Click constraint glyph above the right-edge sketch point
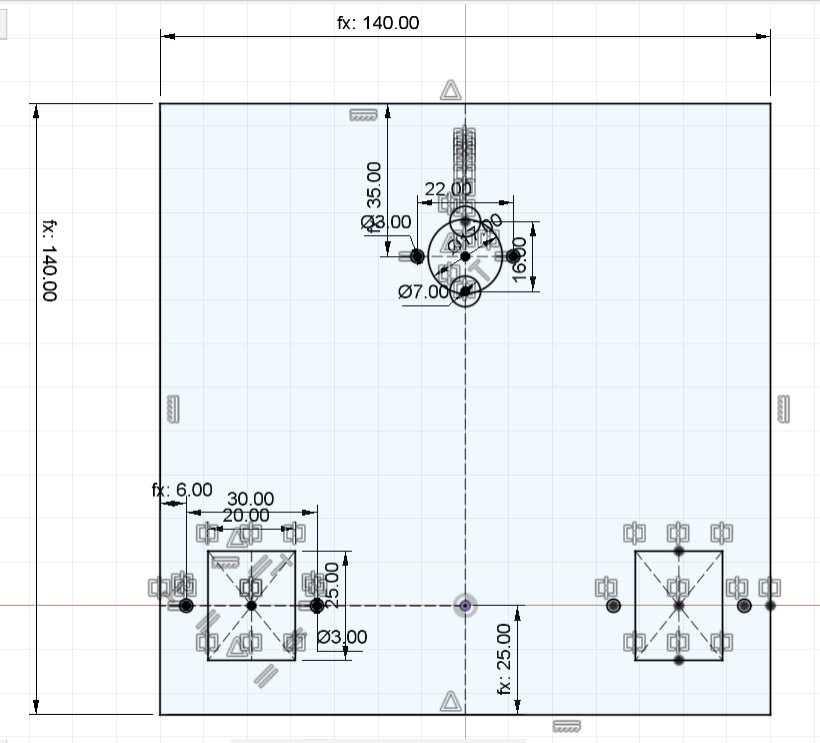Image resolution: width=820 pixels, height=743 pixels. click(770, 587)
